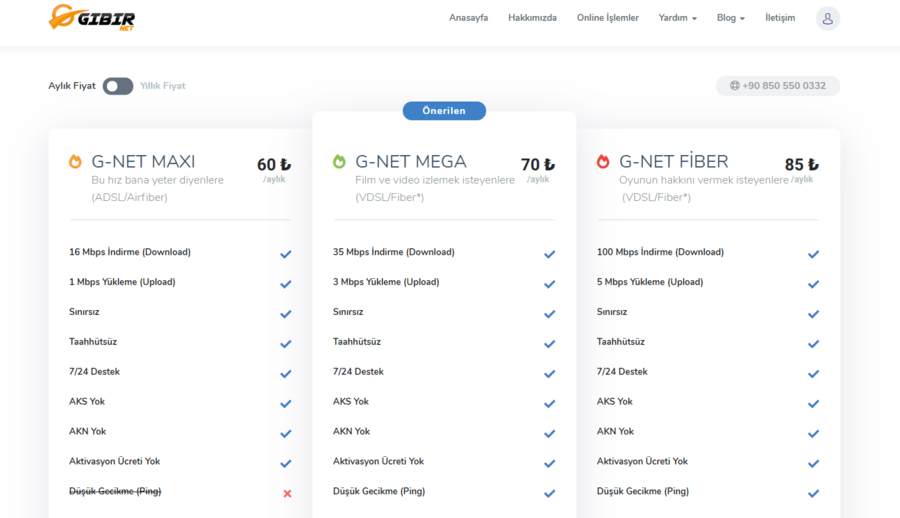The image size is (900, 518).
Task: Click the AKN Yok checkmark in G-NET MEGA
Action: (x=549, y=433)
